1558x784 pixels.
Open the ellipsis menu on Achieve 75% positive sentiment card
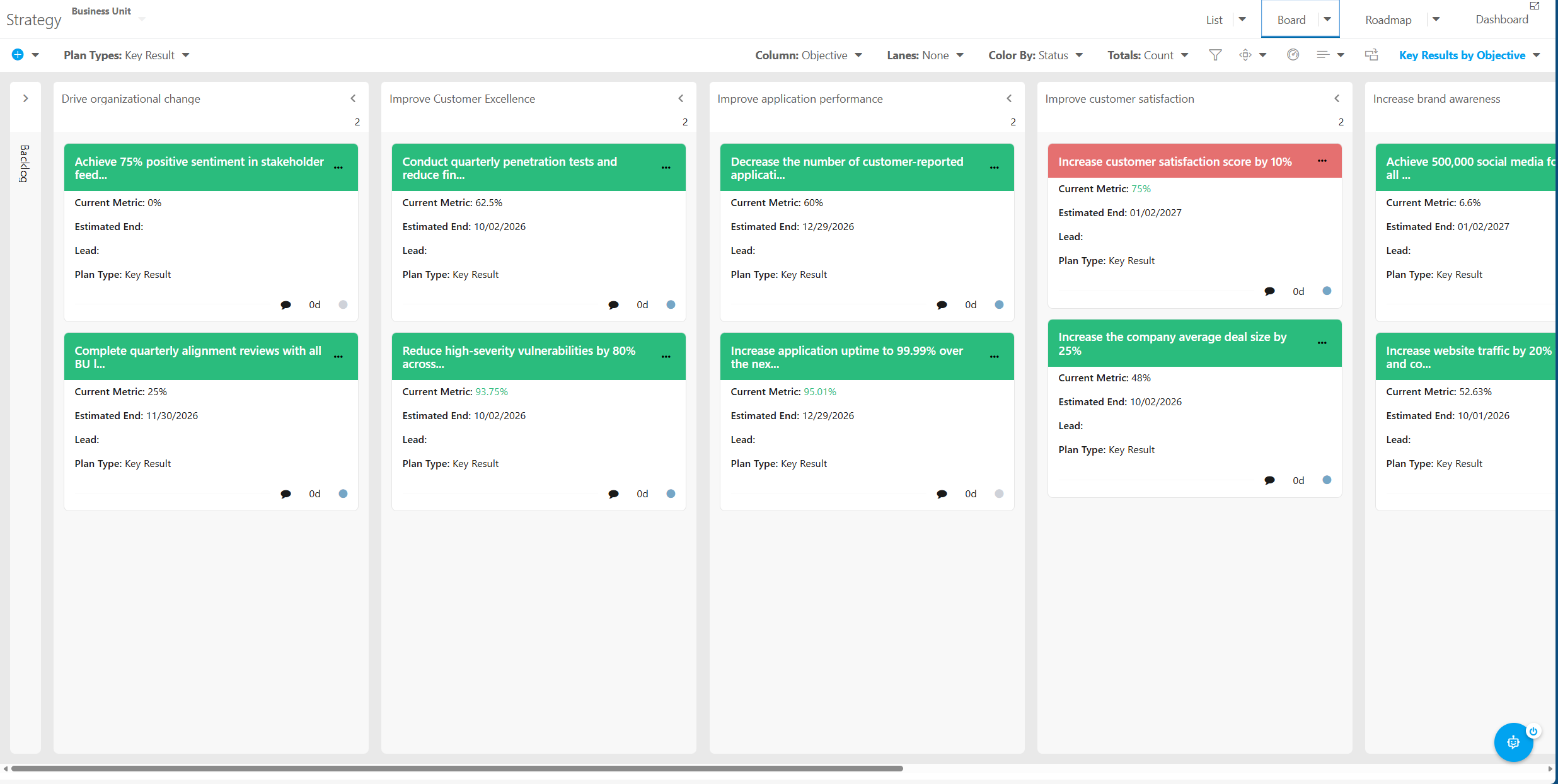pyautogui.click(x=338, y=168)
